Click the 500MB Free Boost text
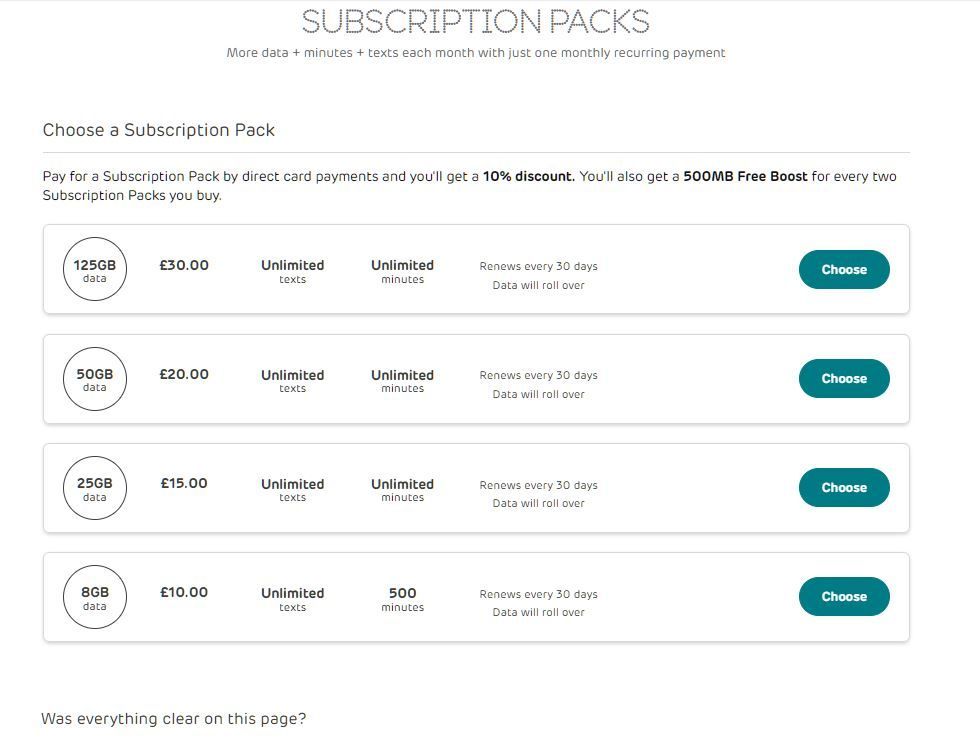 pos(745,176)
